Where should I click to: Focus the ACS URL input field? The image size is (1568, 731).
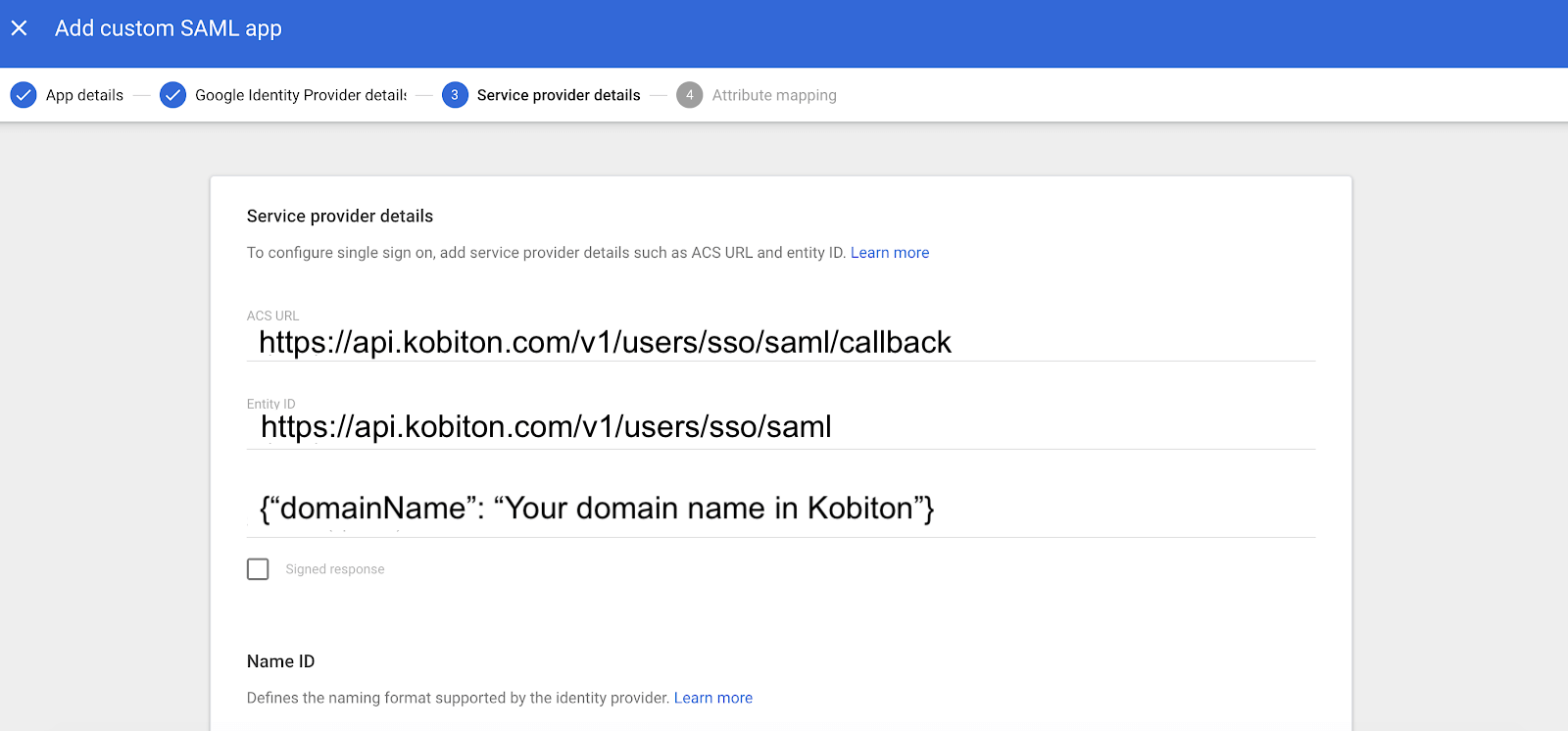coord(781,342)
